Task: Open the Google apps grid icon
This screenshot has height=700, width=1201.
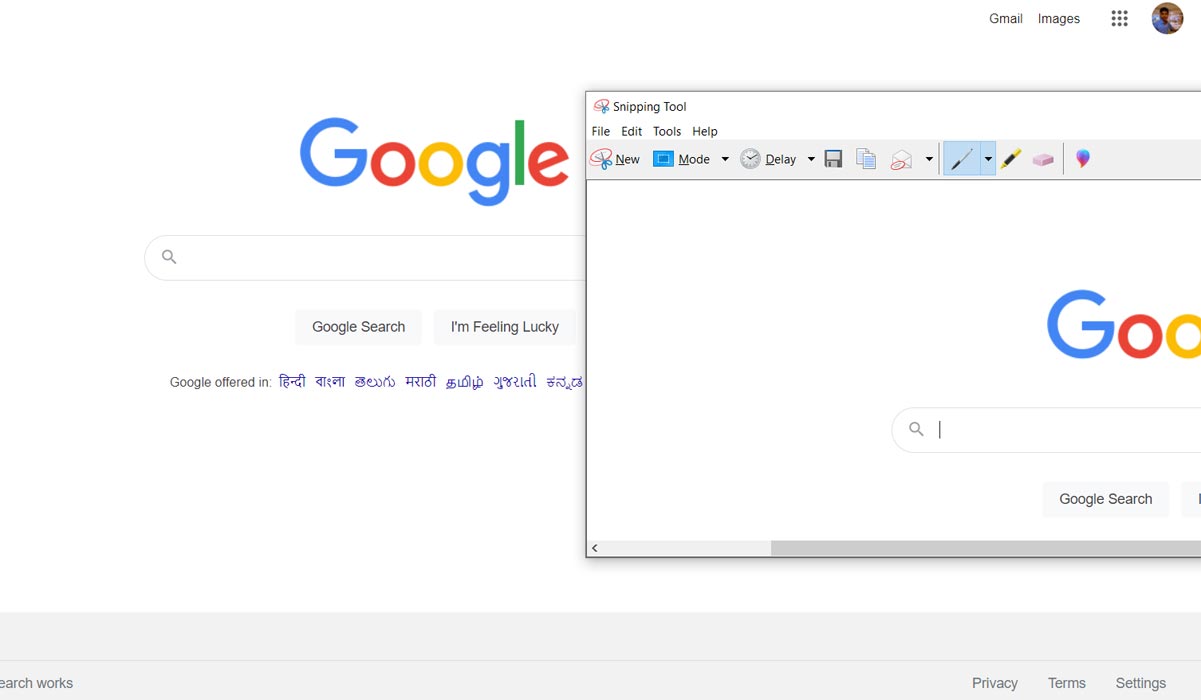Action: [x=1119, y=18]
